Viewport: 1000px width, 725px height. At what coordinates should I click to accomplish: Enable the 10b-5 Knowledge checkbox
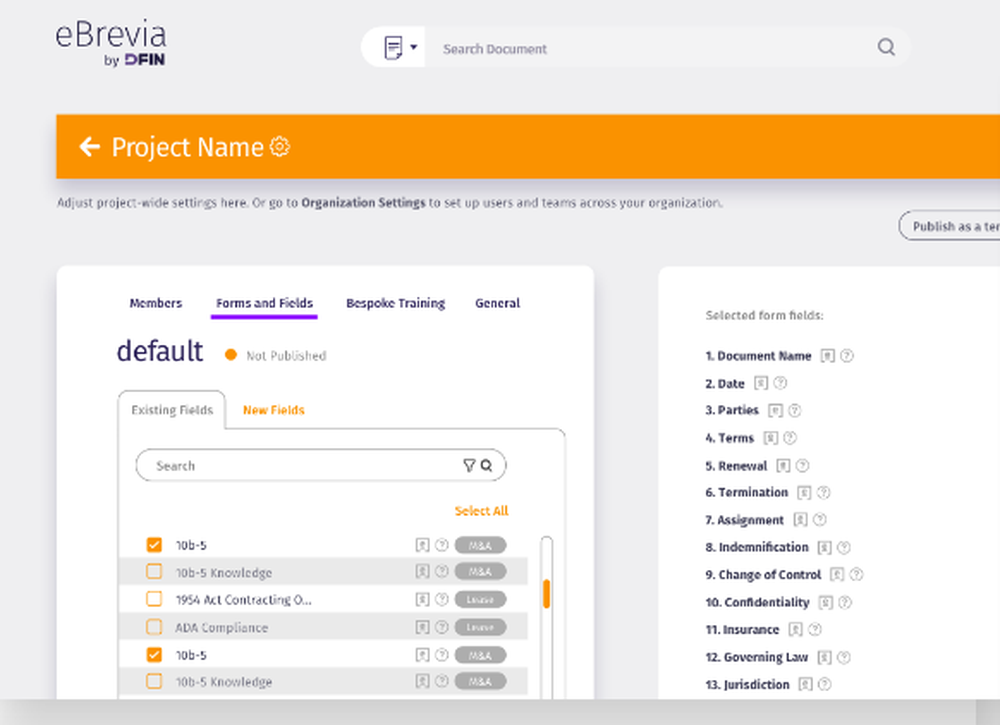(x=155, y=572)
